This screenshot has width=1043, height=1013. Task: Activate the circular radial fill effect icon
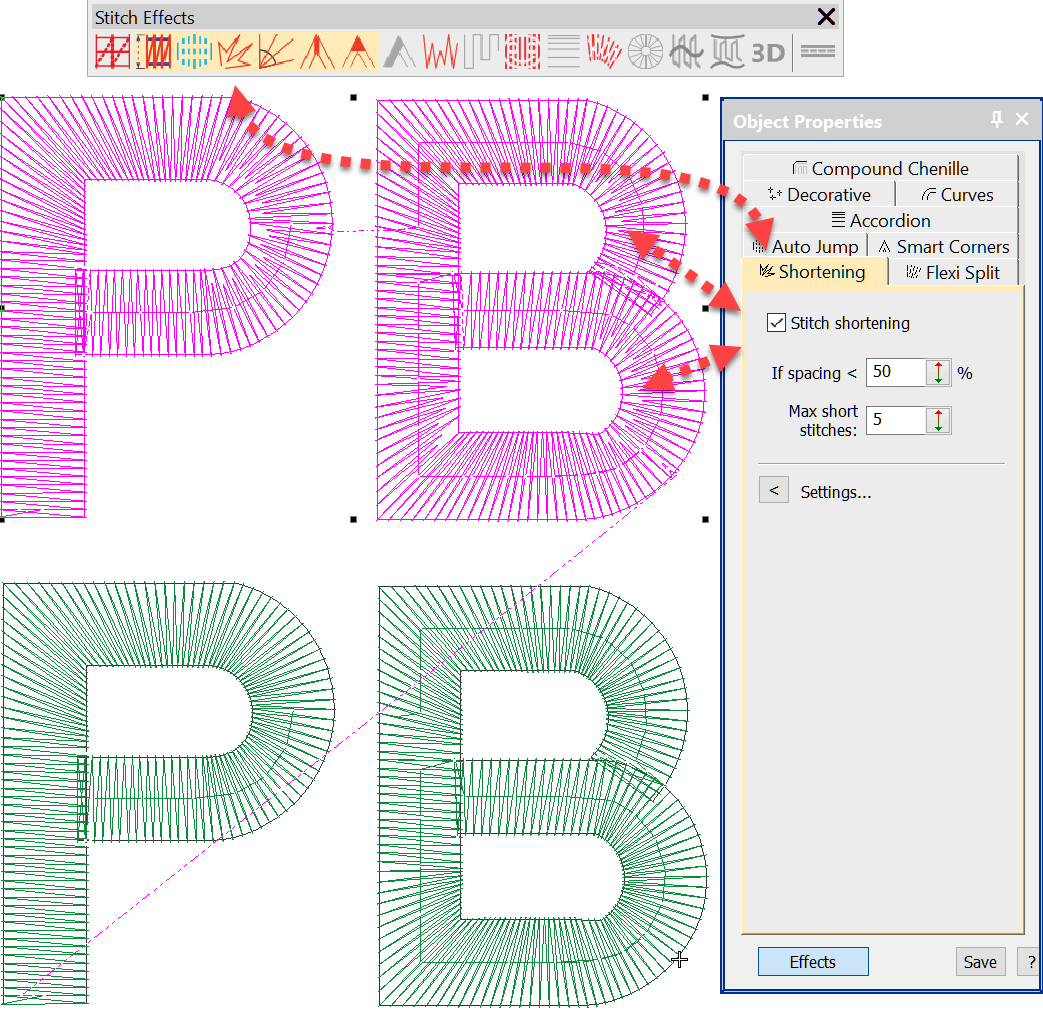tap(646, 51)
